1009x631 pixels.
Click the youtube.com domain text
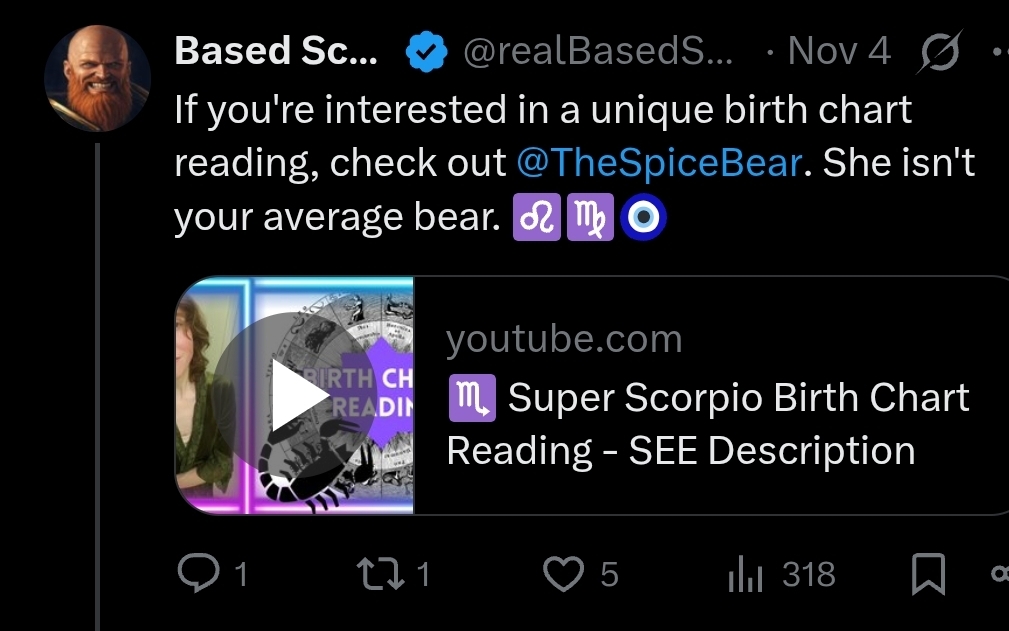point(564,340)
